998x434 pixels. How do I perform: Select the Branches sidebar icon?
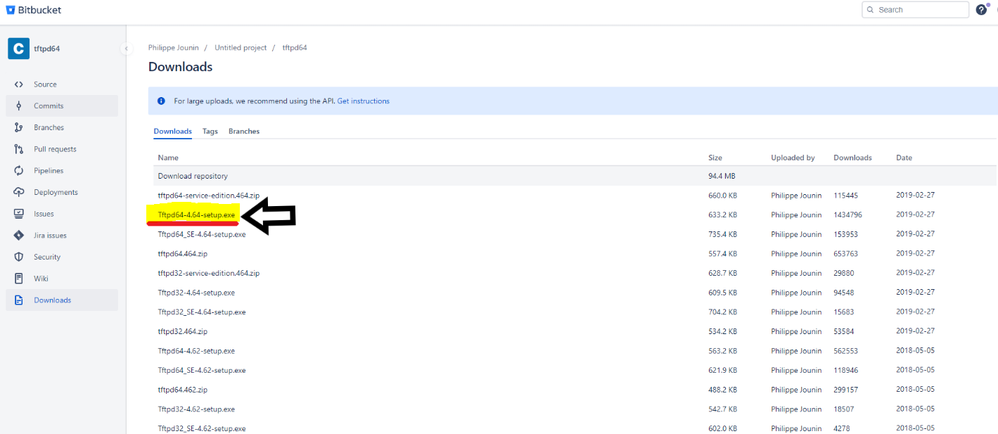[x=19, y=128]
